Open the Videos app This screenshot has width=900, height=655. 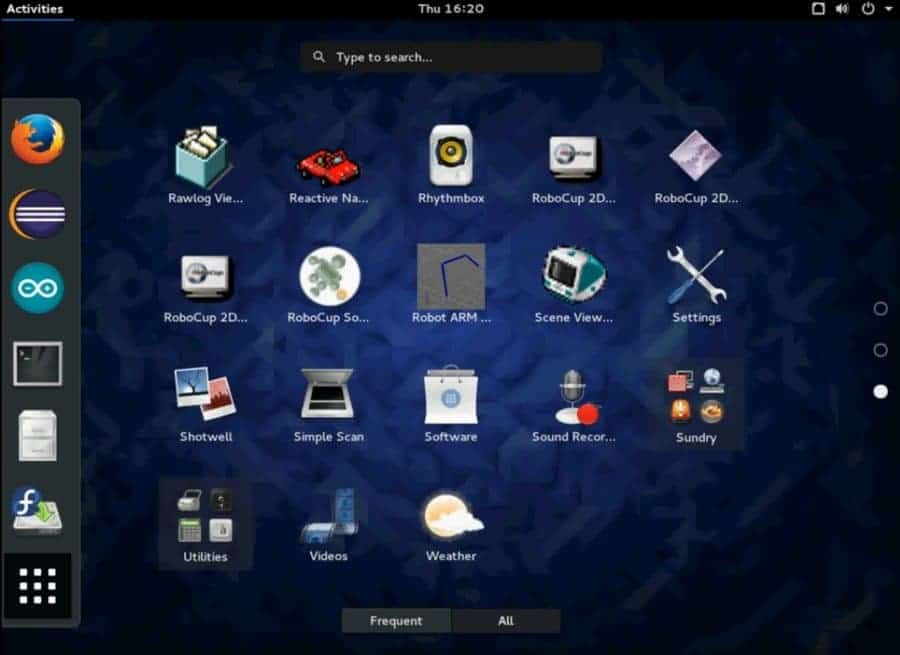point(328,524)
